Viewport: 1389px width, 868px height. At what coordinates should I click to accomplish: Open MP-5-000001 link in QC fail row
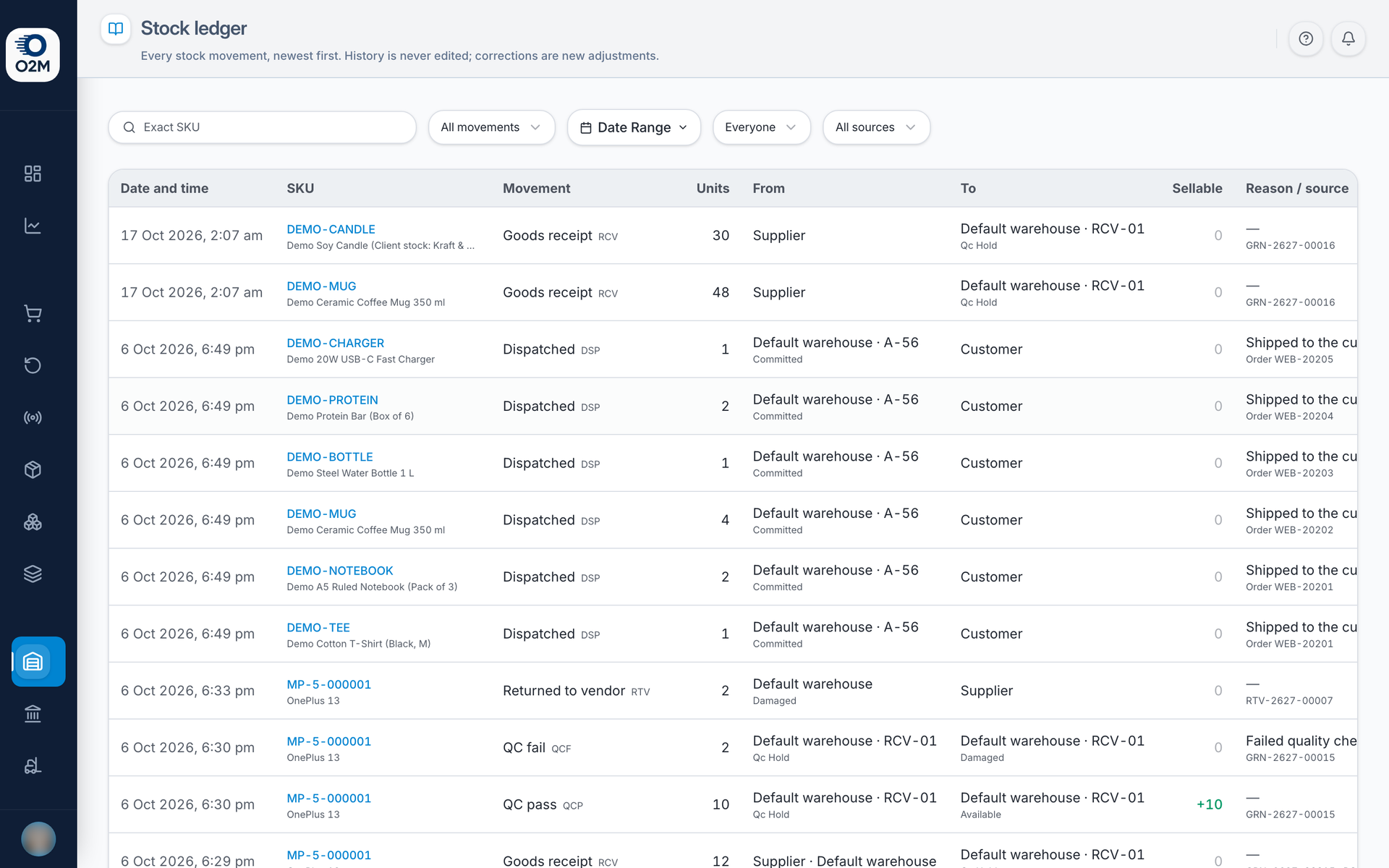click(328, 741)
